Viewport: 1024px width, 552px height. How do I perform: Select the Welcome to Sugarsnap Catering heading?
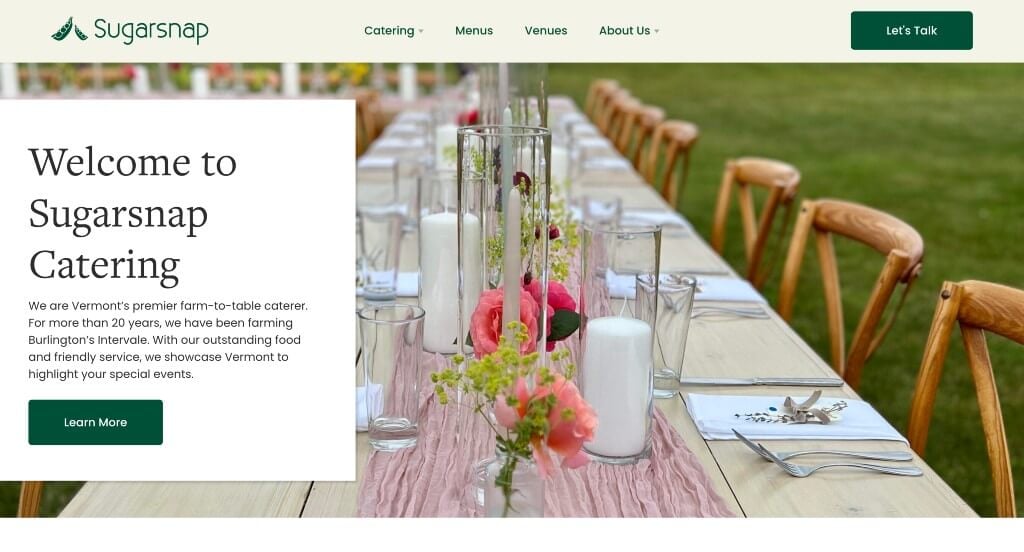coord(133,214)
